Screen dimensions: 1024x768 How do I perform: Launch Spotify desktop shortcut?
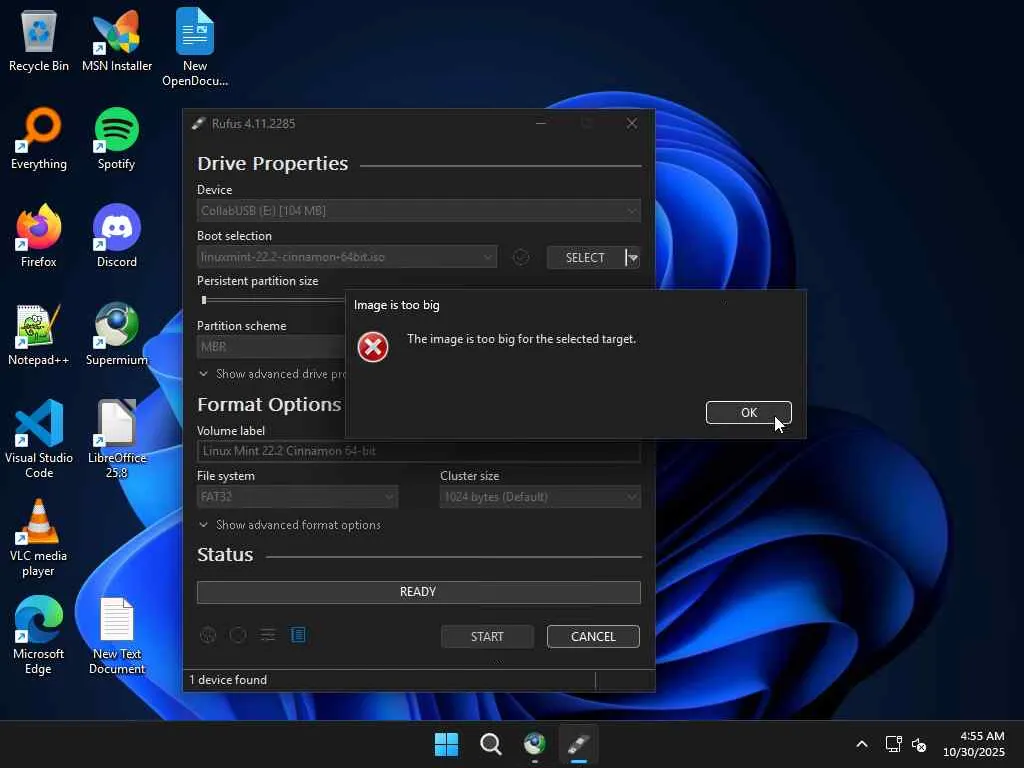116,139
